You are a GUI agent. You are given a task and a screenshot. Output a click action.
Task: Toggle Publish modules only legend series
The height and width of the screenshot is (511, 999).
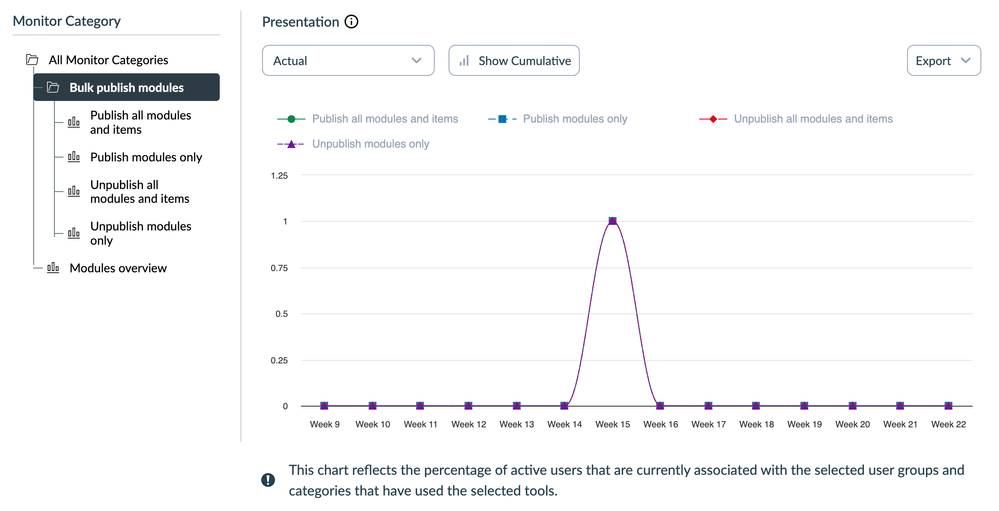tap(575, 119)
